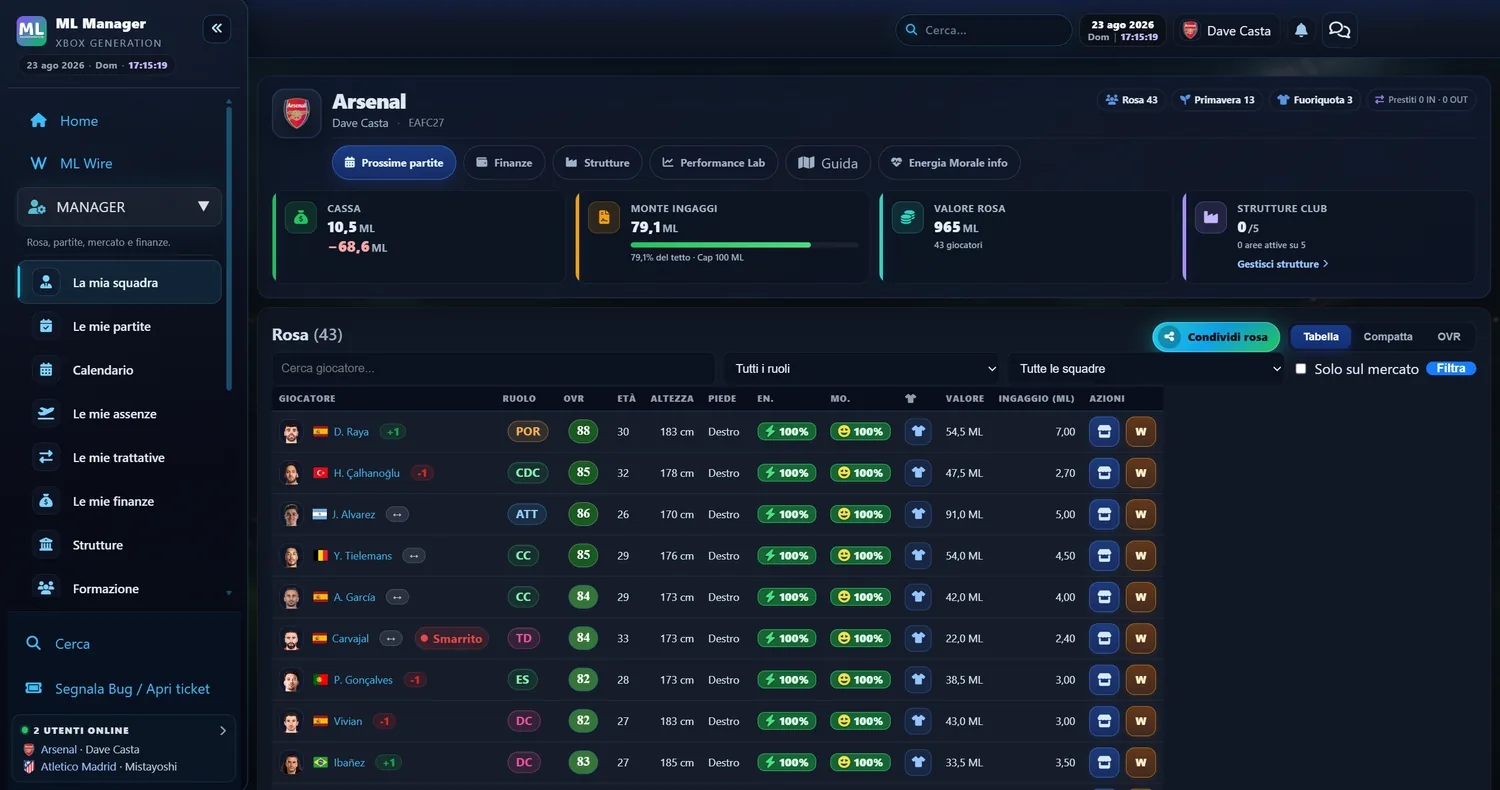Viewport: 1500px width, 790px height.
Task: Open Le mie assenze page
Action: click(119, 414)
